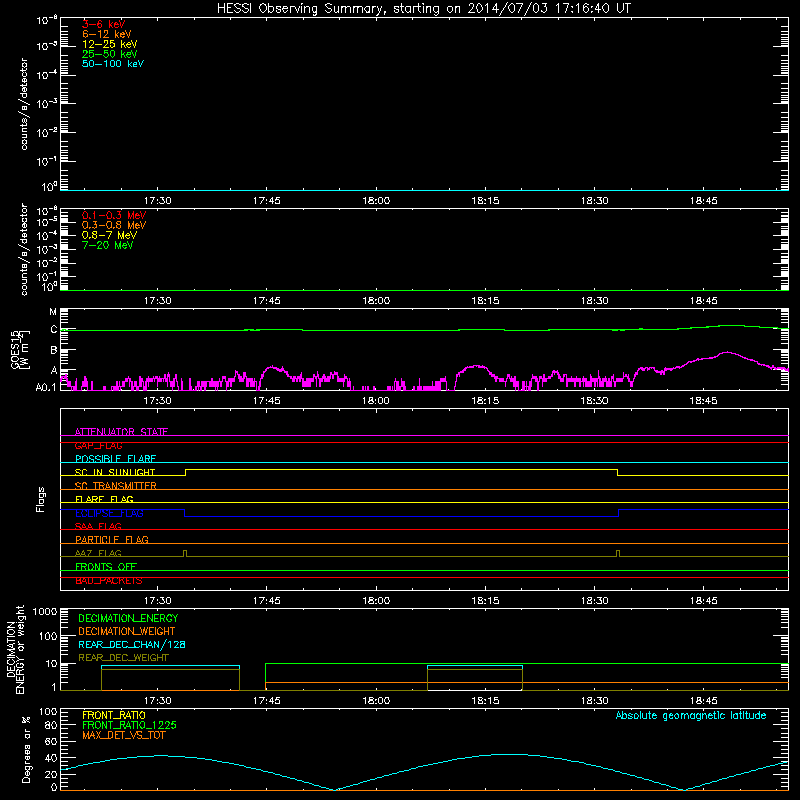Click the FLARE_FLAG label
The width and height of the screenshot is (800, 800).
point(104,499)
